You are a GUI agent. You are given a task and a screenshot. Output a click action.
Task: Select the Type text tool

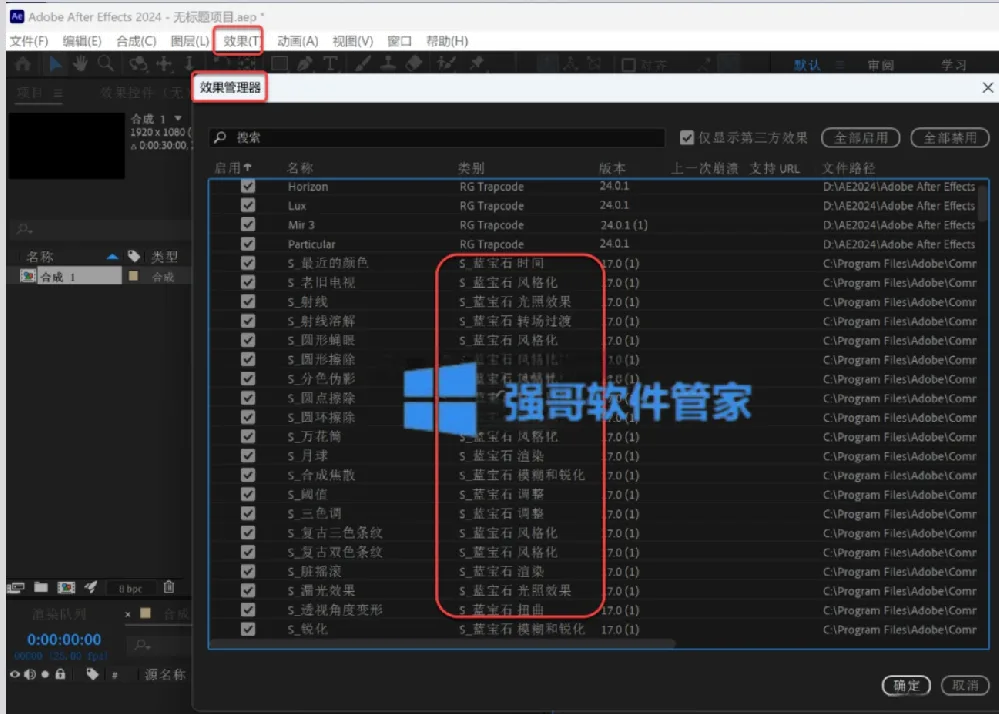(330, 64)
